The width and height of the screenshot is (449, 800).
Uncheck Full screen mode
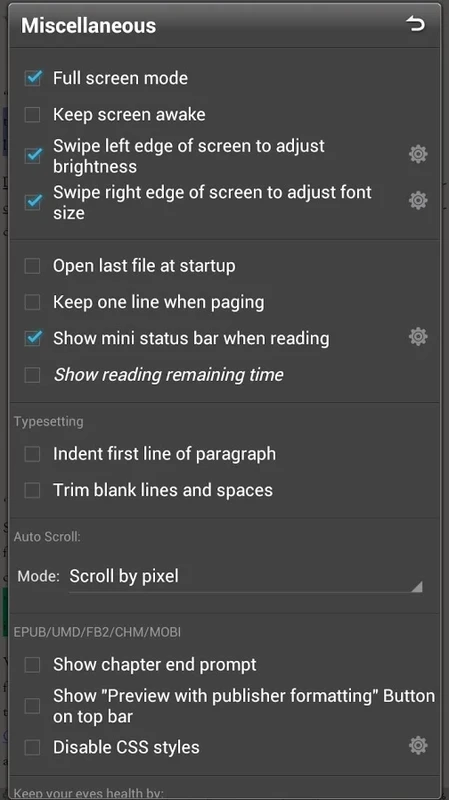33,78
